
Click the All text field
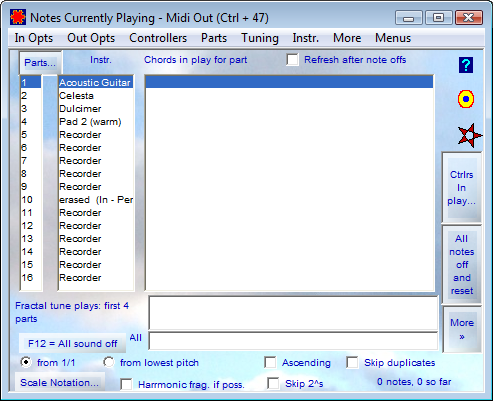click(x=293, y=341)
